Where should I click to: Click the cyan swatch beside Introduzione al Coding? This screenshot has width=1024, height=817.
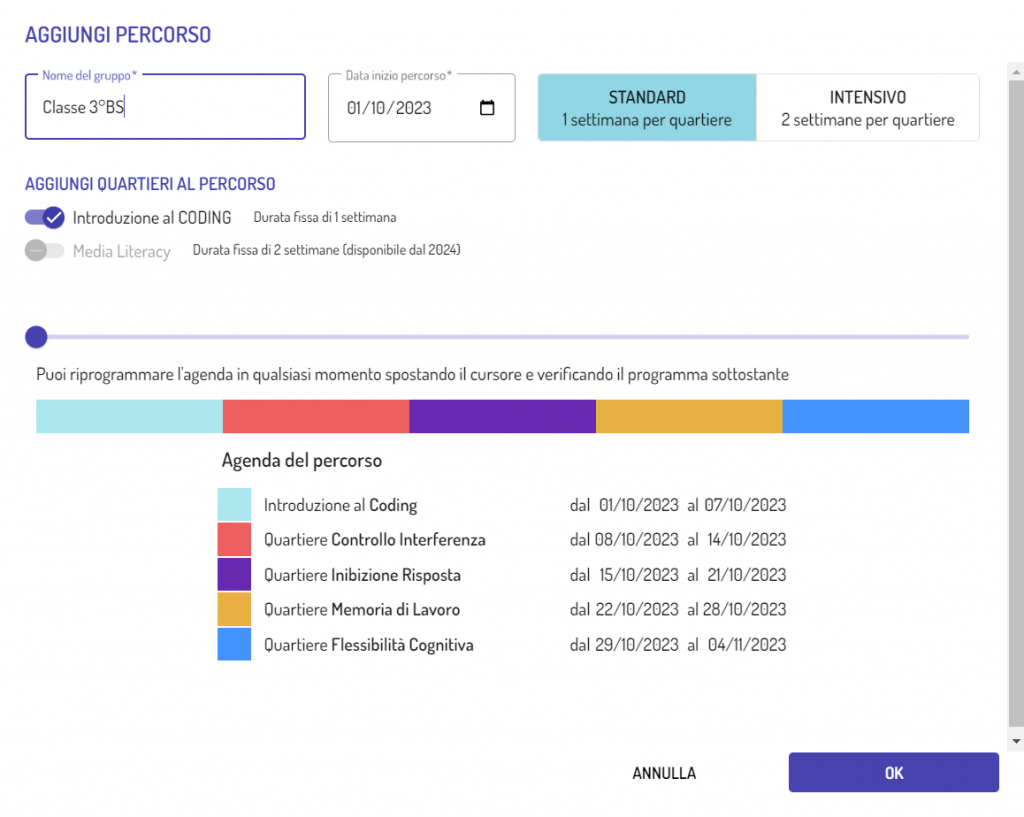point(234,504)
